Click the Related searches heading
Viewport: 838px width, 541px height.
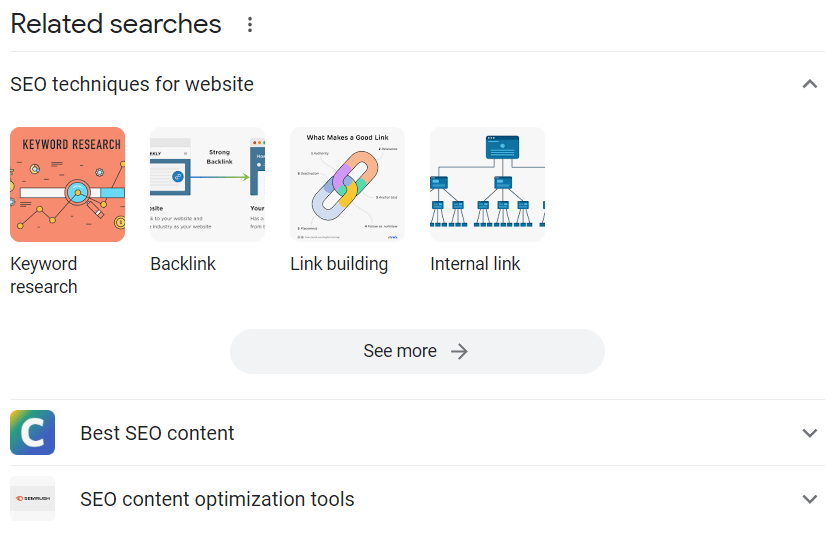(x=116, y=24)
